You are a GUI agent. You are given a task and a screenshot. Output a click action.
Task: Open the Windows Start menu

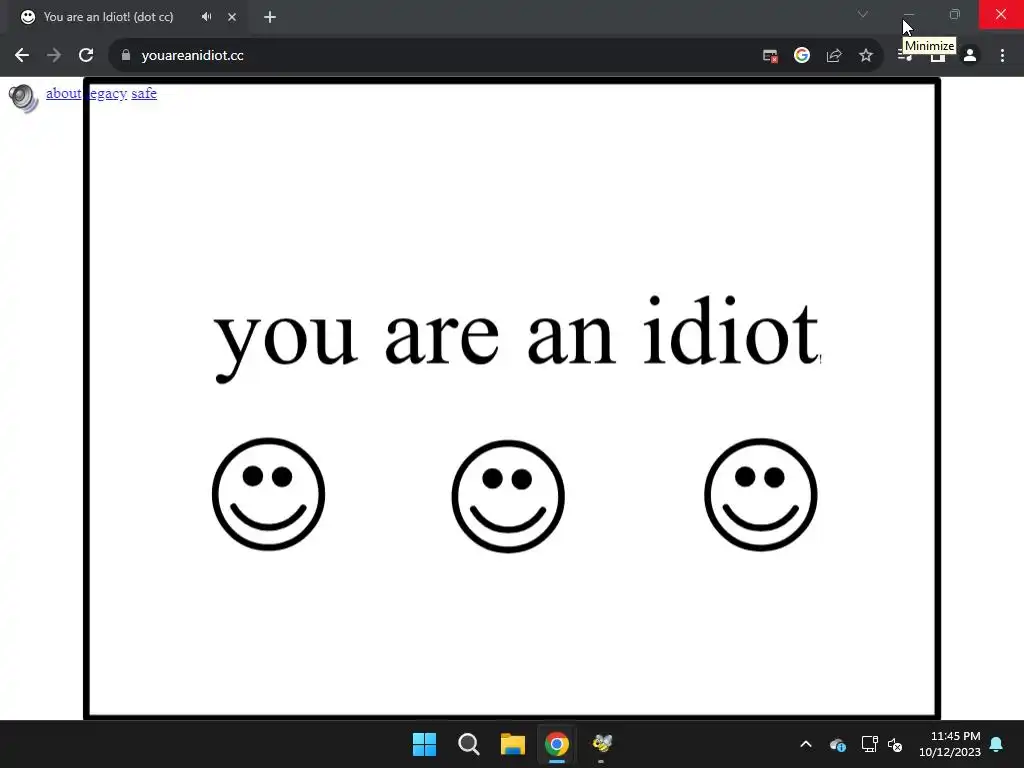click(x=424, y=744)
